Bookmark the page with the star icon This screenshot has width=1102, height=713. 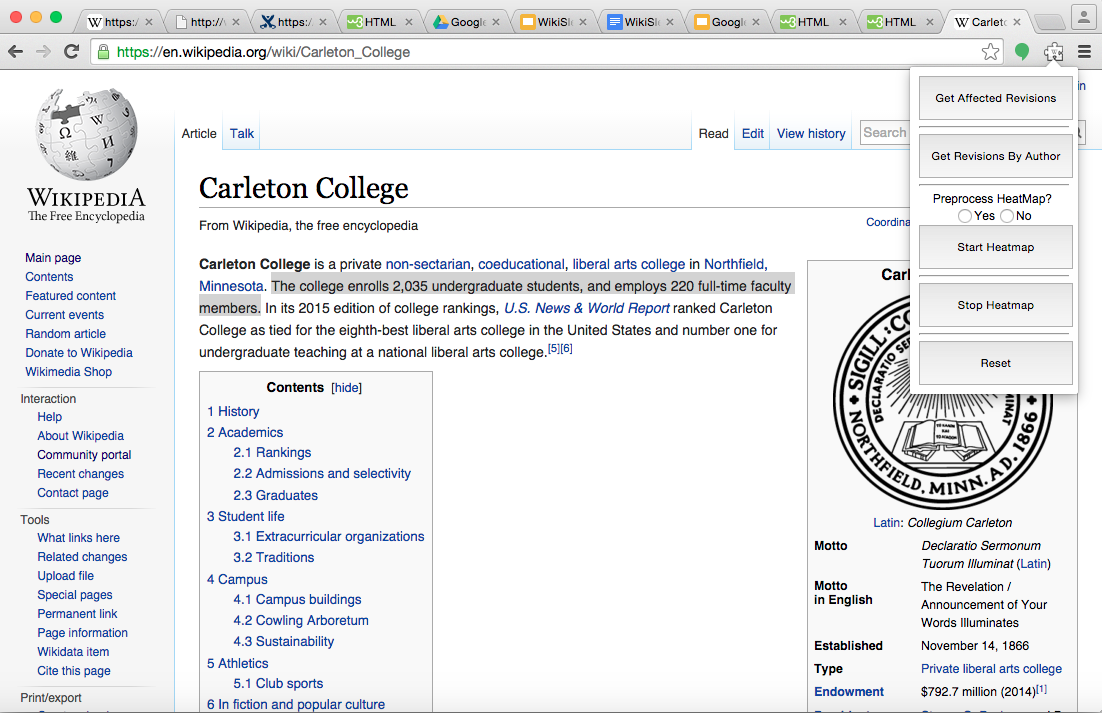[x=988, y=53]
